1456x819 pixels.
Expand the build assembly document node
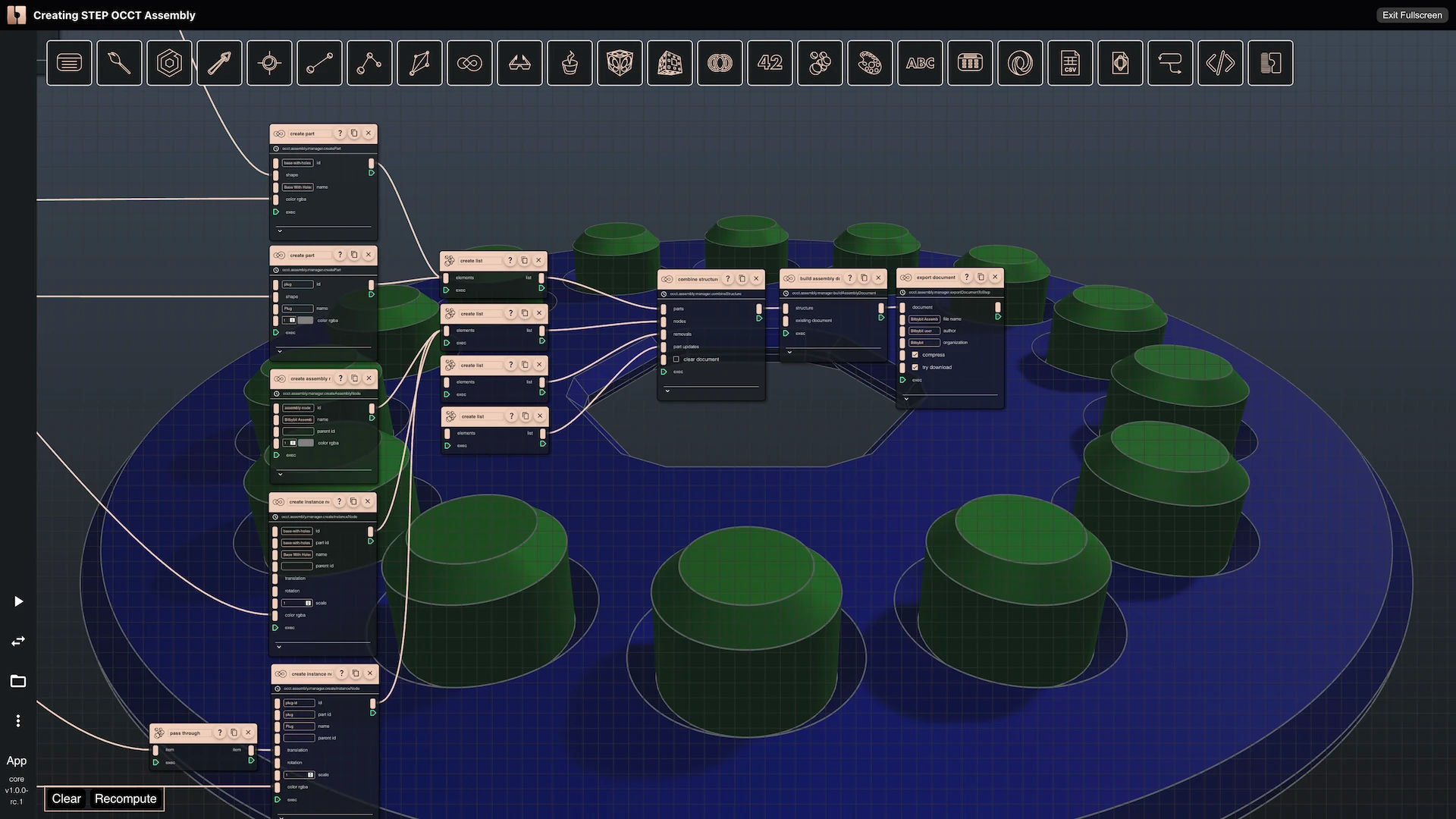pos(789,352)
